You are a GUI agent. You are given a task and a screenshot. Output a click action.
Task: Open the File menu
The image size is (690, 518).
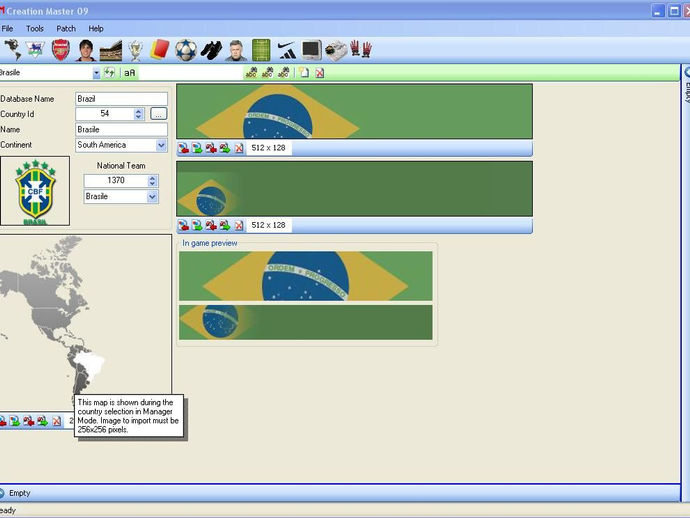pos(7,29)
